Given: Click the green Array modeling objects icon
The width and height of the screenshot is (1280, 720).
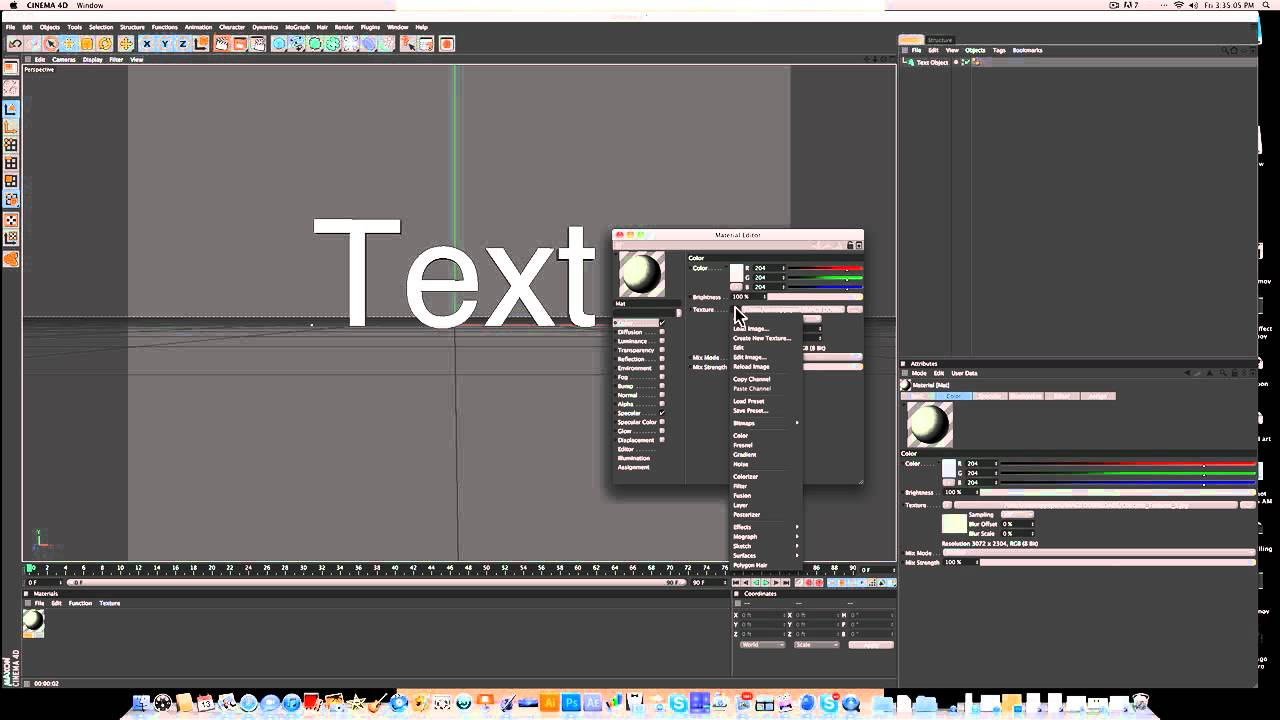Looking at the screenshot, I should click(333, 44).
